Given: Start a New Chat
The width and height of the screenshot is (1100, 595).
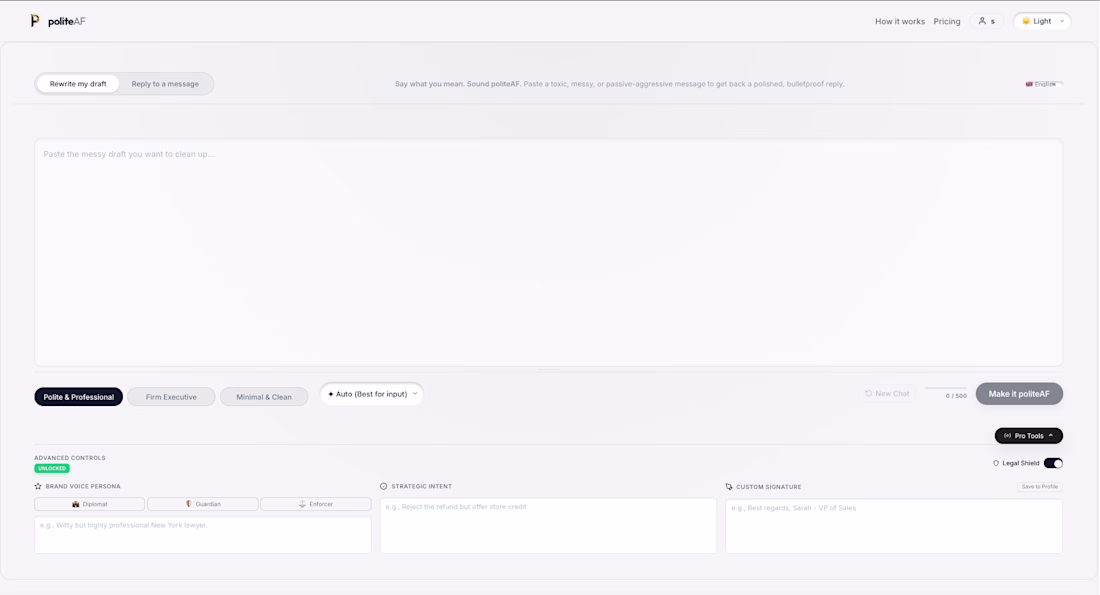Looking at the screenshot, I should 887,394.
